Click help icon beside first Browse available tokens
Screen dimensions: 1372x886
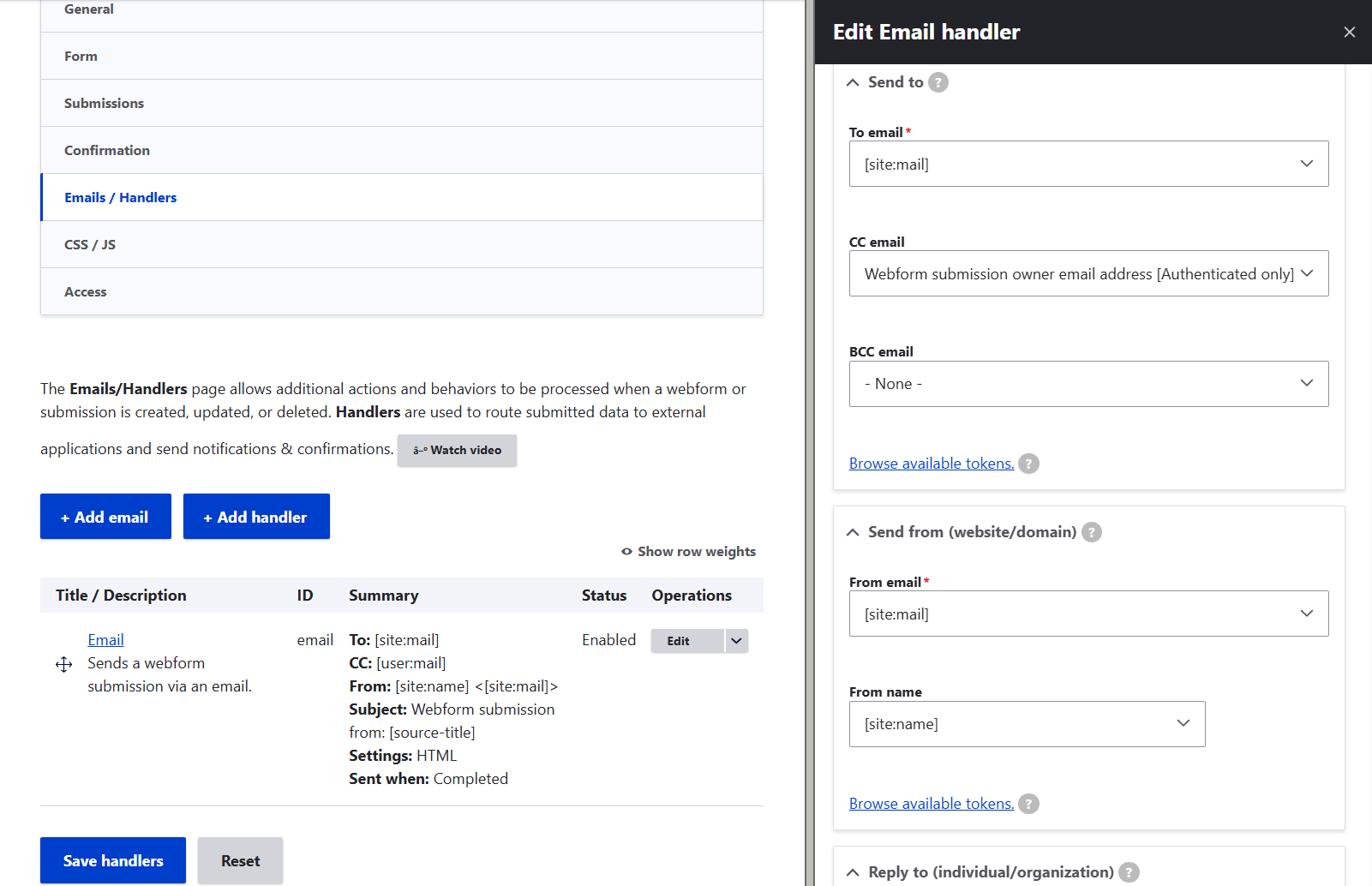(x=1028, y=464)
